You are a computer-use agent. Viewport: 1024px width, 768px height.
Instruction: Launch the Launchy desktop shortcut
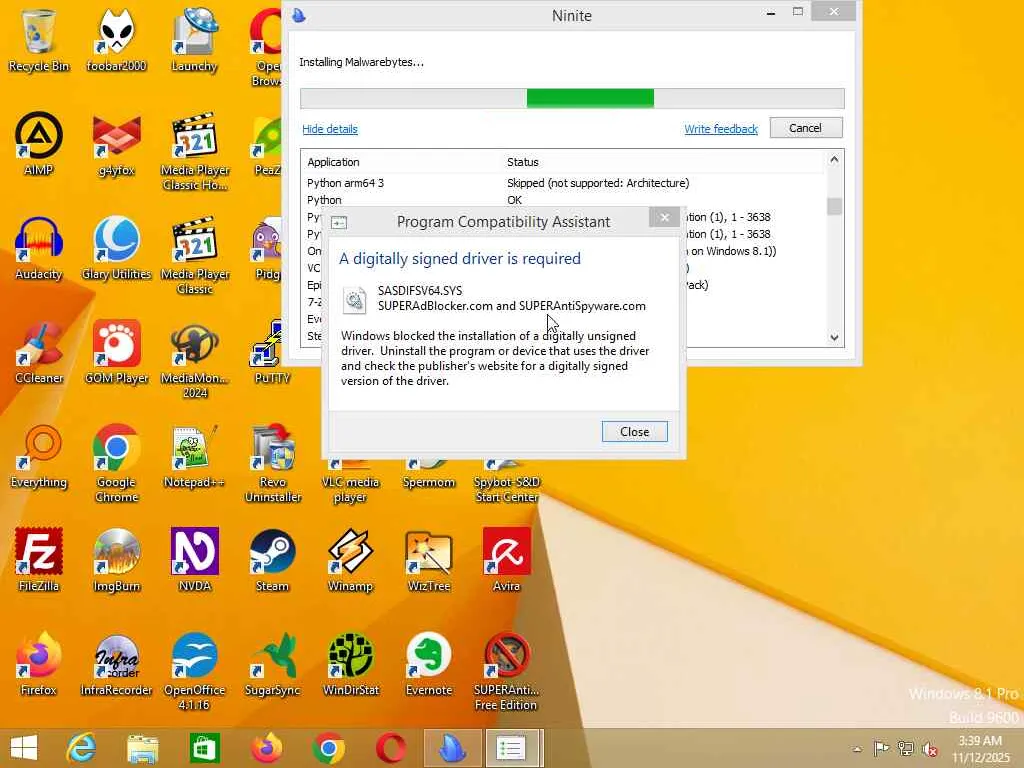tap(194, 39)
